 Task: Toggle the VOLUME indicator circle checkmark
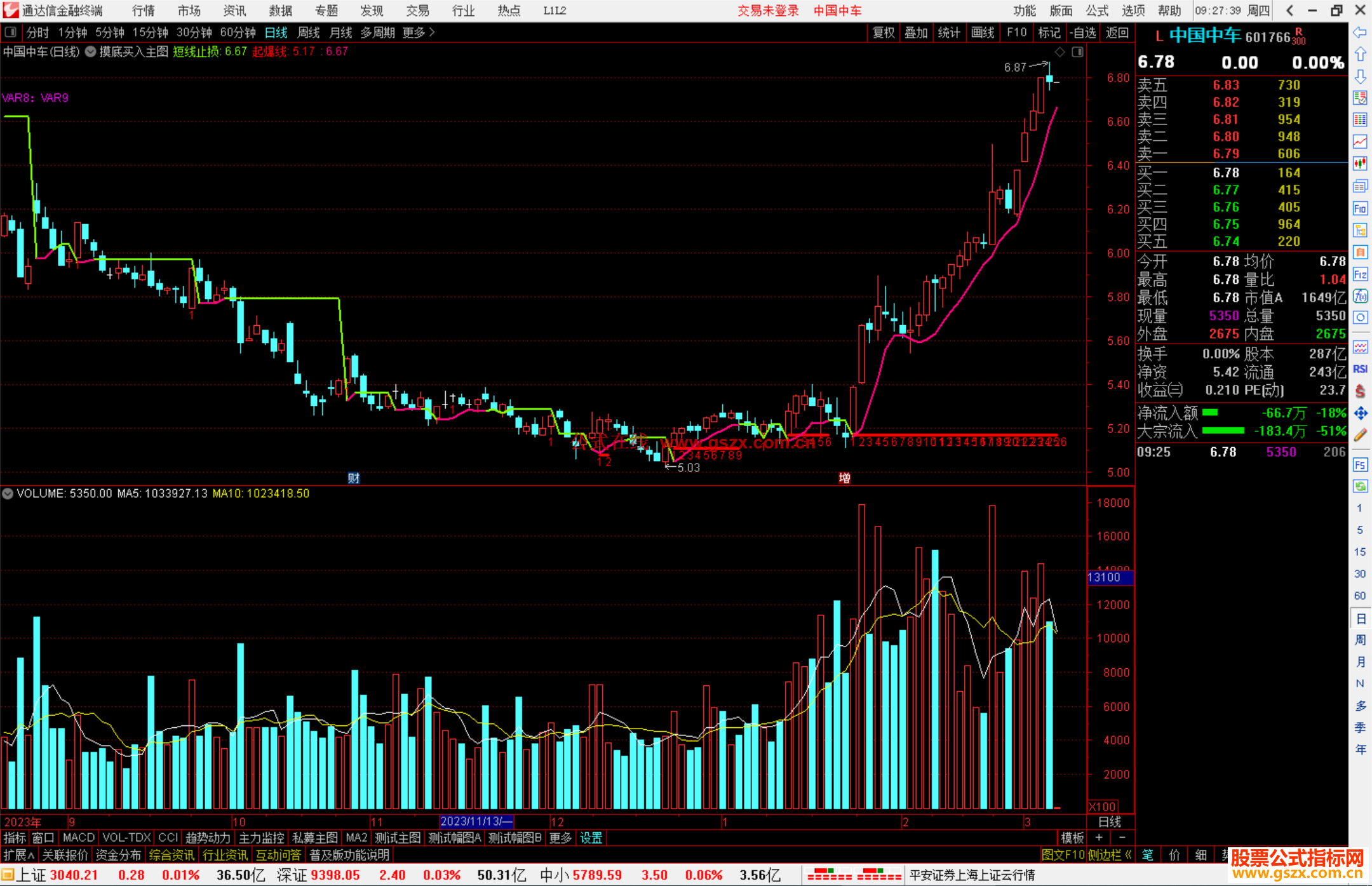pos(8,493)
